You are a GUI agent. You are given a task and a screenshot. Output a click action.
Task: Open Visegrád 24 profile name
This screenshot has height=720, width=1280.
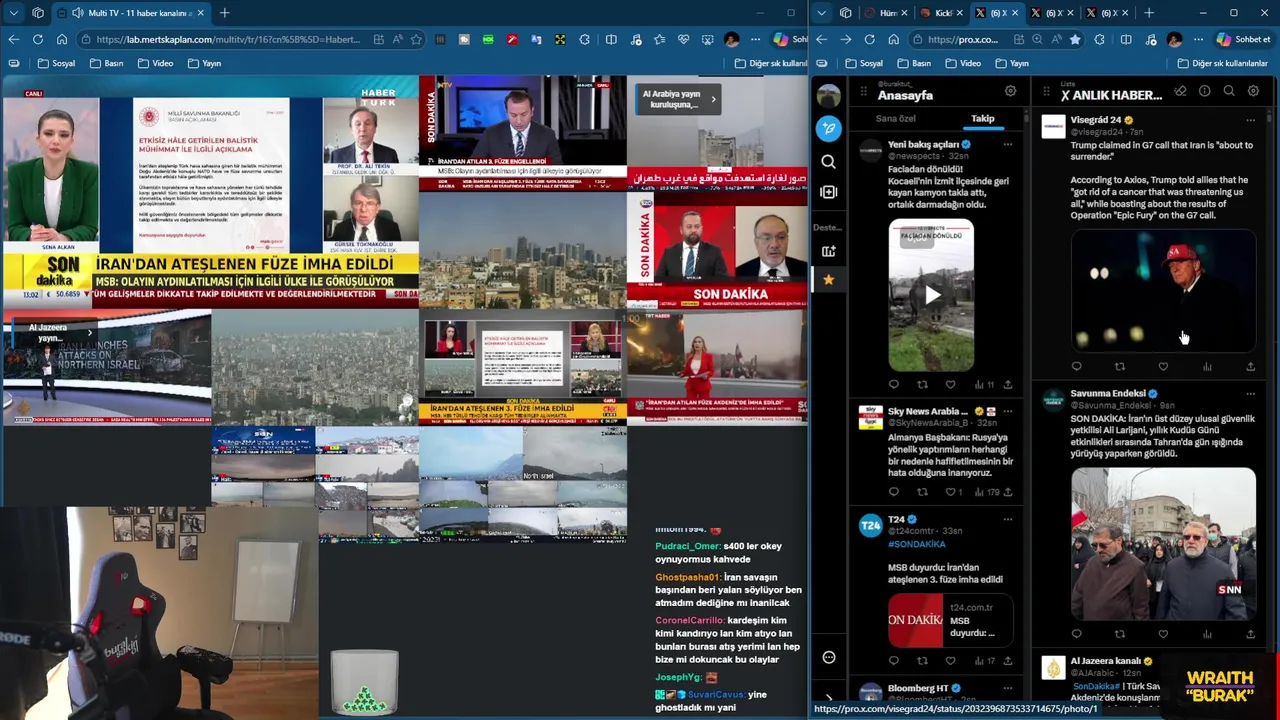click(1095, 120)
